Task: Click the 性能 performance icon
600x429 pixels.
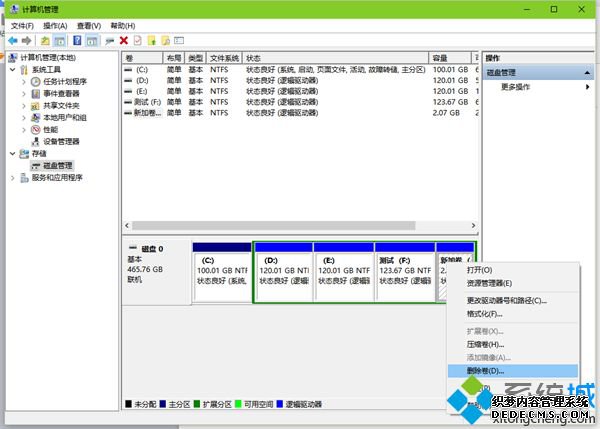Action: 36,129
